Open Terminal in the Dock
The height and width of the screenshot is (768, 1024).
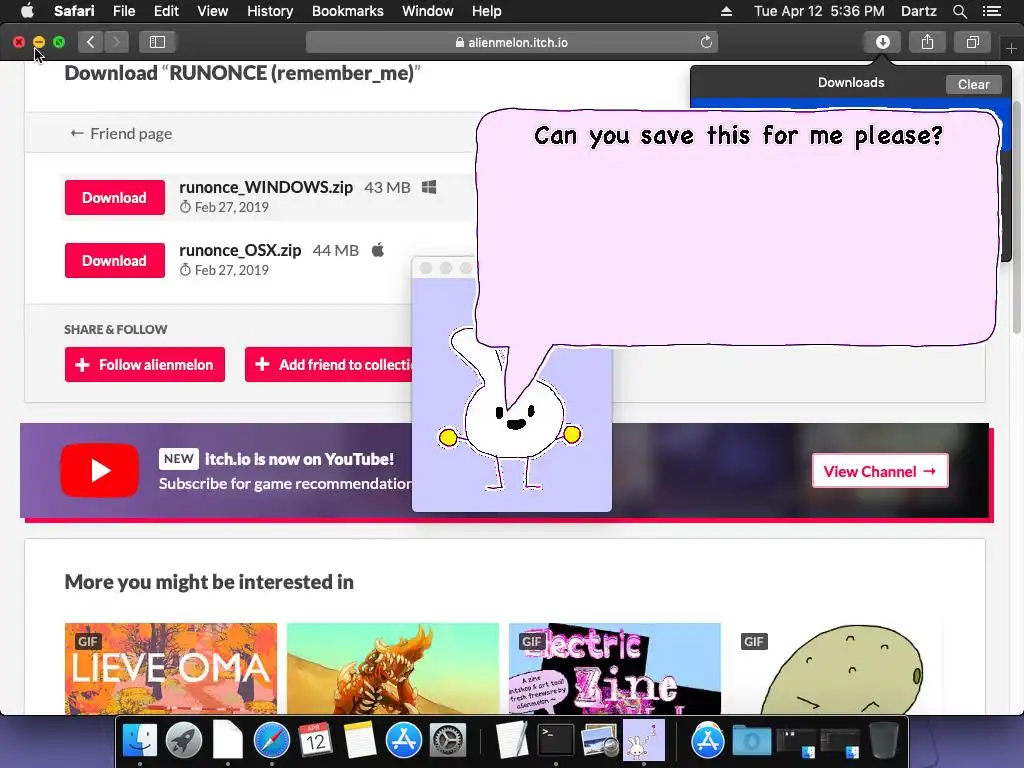(556, 741)
